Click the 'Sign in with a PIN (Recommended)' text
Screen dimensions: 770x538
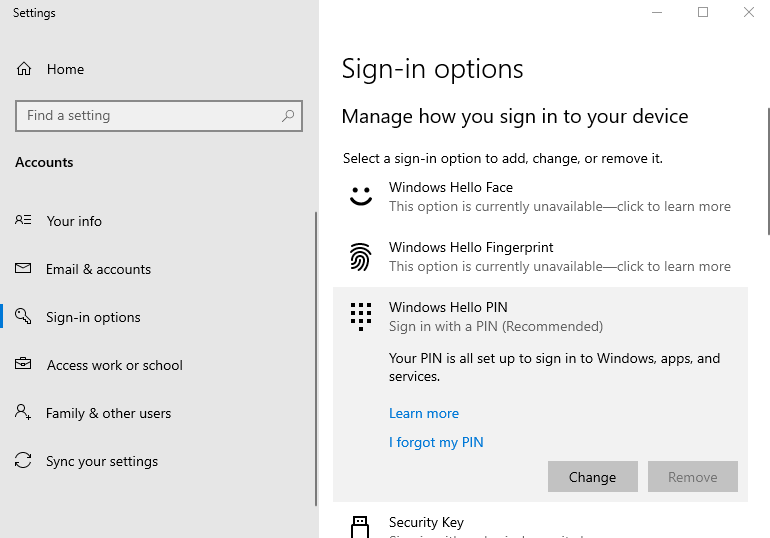(496, 326)
